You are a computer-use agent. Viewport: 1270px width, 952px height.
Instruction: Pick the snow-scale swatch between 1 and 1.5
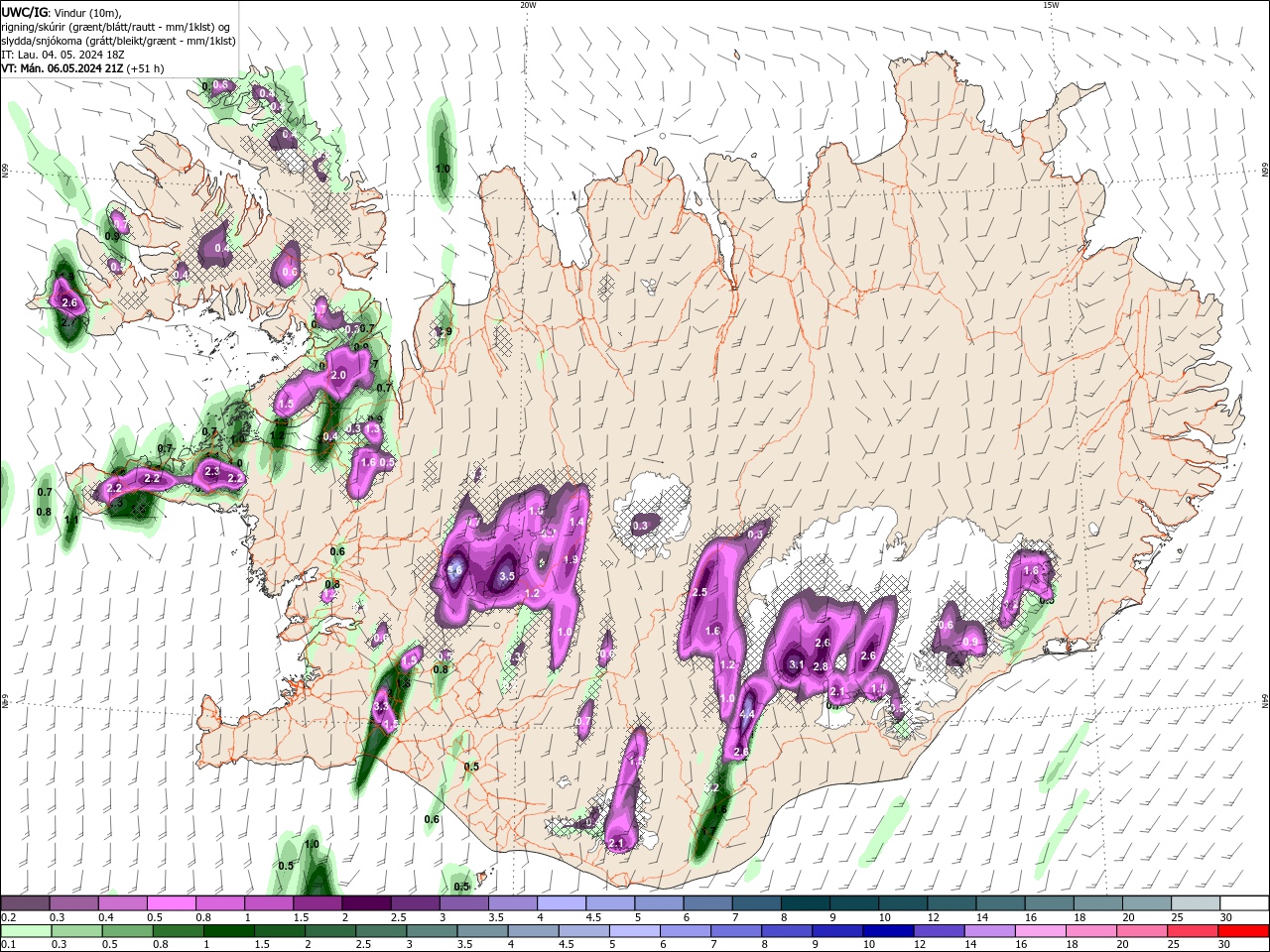click(269, 903)
